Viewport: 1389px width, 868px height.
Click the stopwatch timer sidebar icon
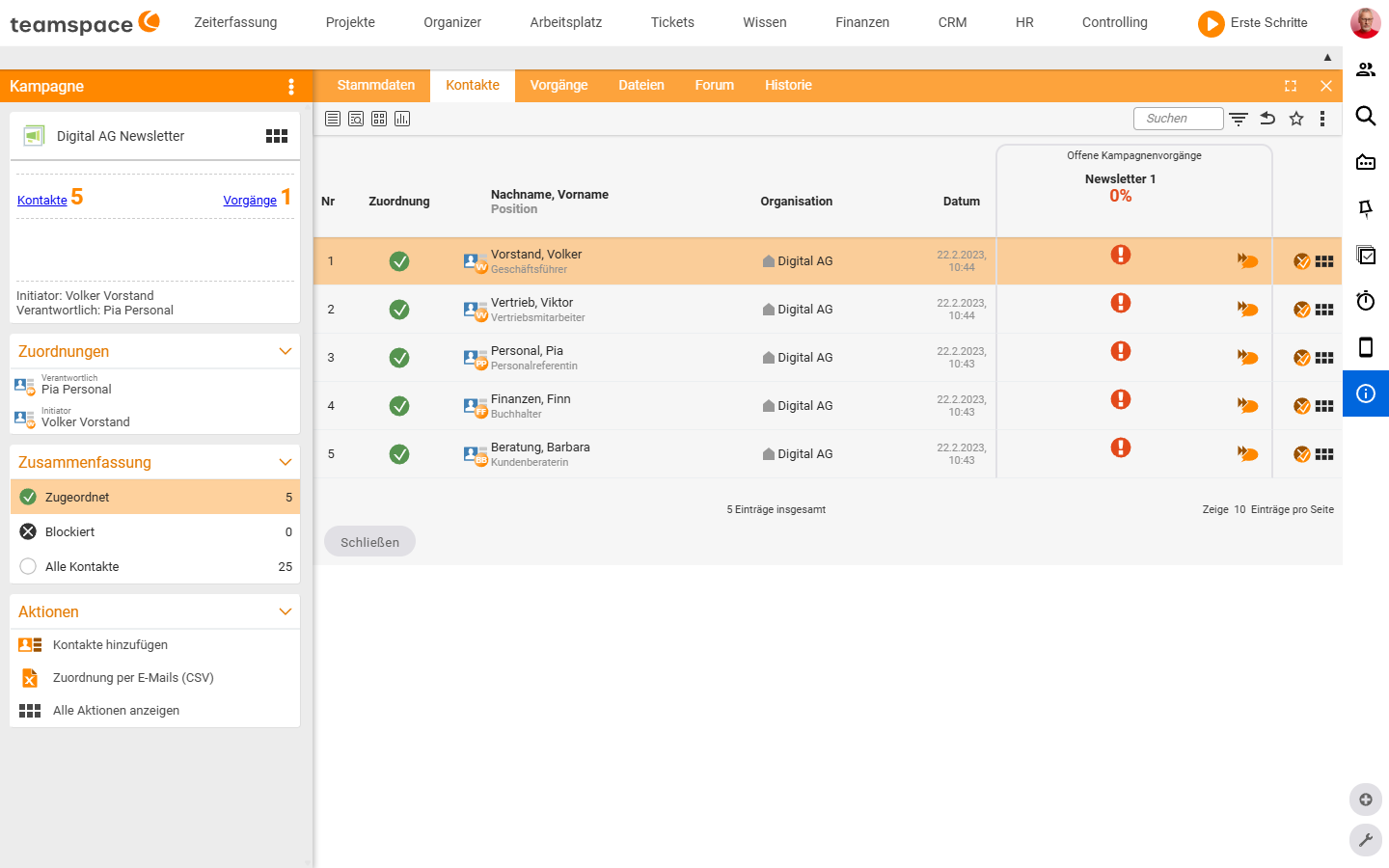[1365, 301]
